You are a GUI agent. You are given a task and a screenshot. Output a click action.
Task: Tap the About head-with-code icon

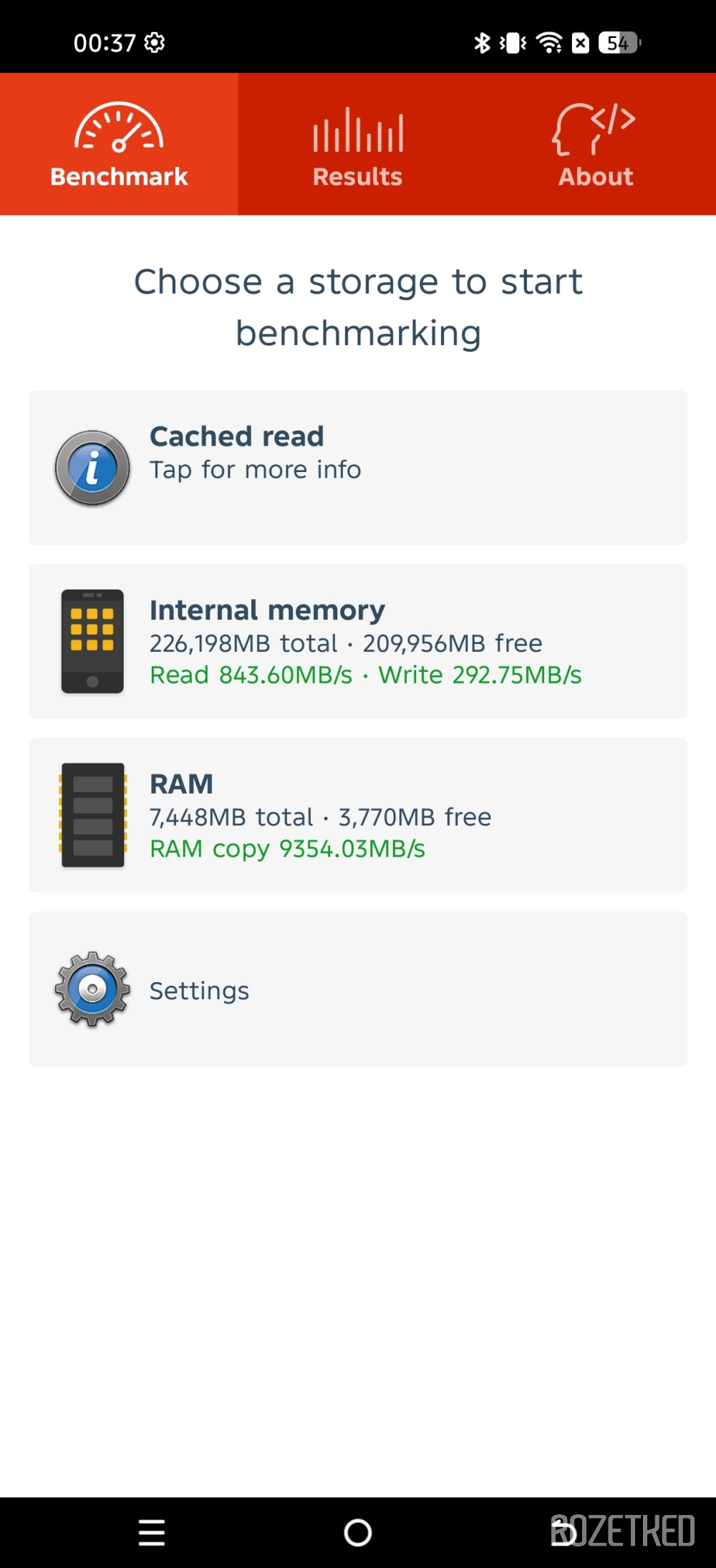point(594,130)
